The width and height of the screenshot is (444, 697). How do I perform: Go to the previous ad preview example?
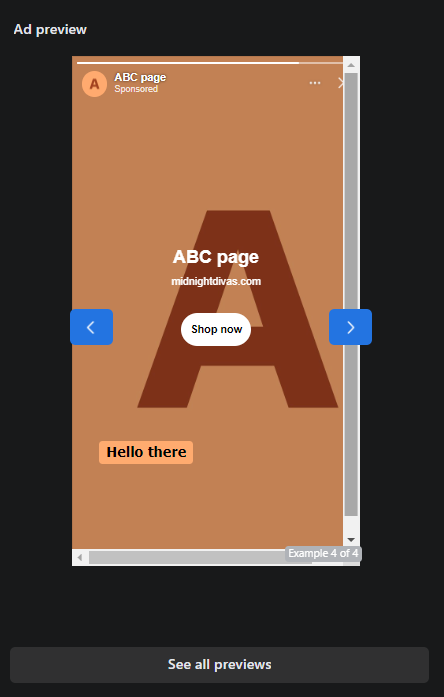click(91, 327)
